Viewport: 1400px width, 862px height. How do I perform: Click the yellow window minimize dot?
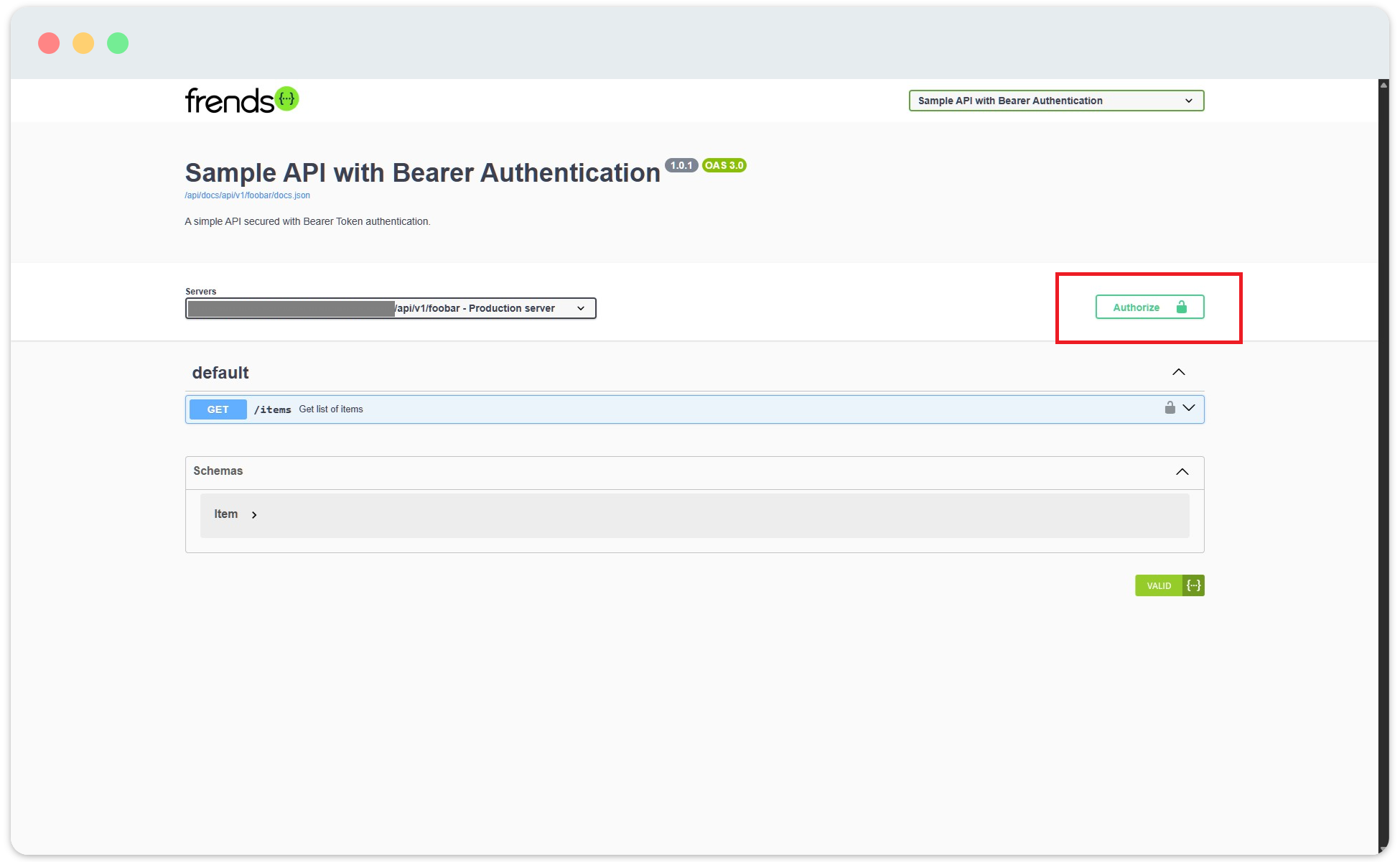point(83,43)
